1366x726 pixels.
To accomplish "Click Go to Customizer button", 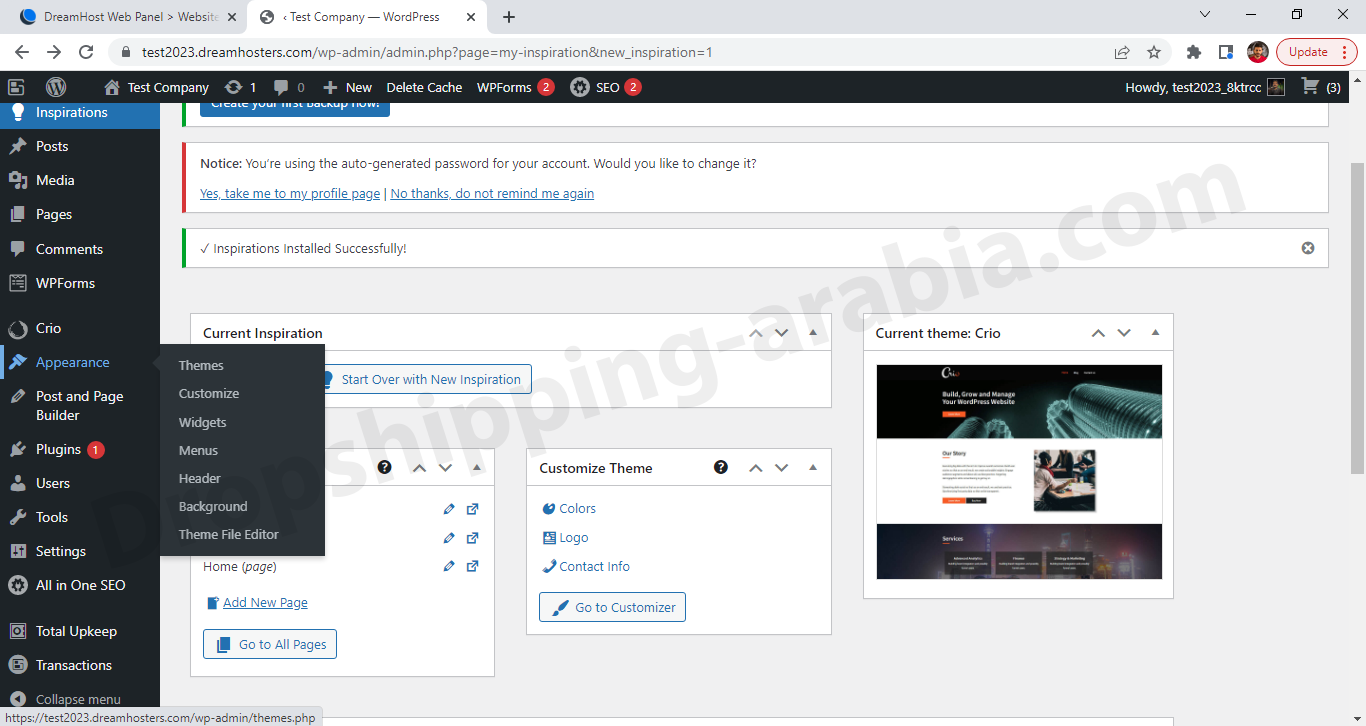I will coord(612,607).
